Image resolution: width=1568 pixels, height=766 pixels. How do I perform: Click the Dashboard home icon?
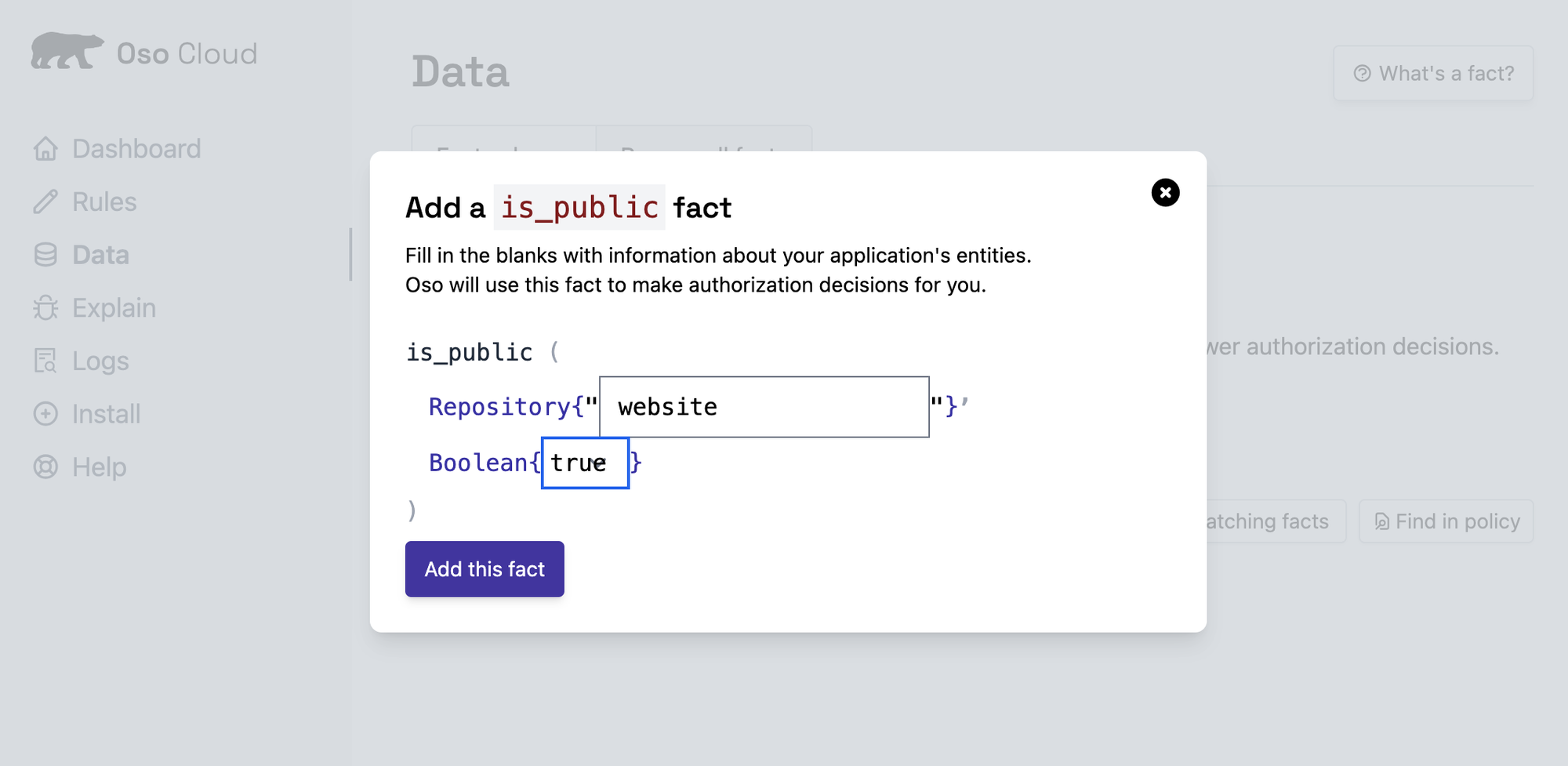pos(45,149)
